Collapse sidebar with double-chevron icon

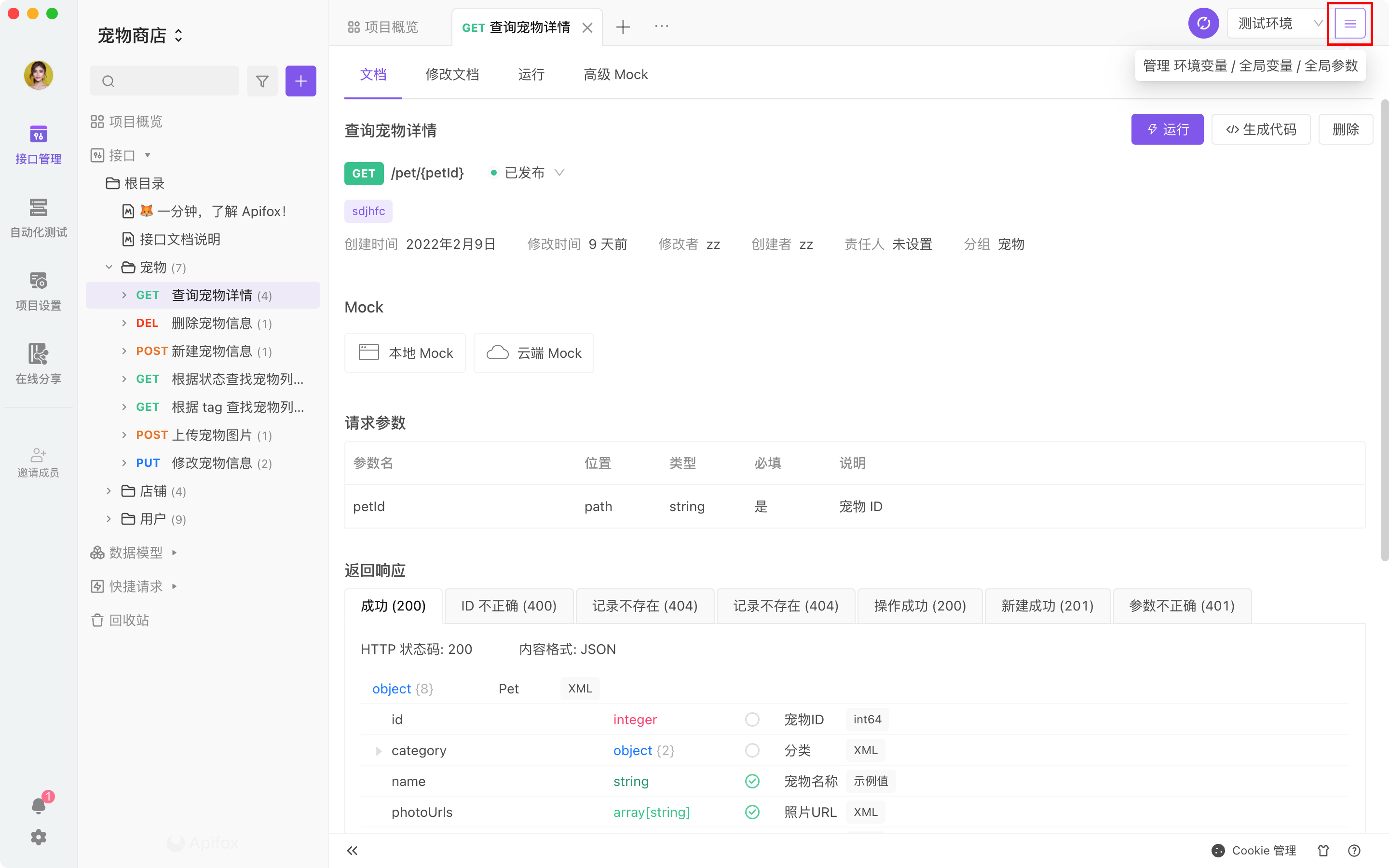point(353,850)
